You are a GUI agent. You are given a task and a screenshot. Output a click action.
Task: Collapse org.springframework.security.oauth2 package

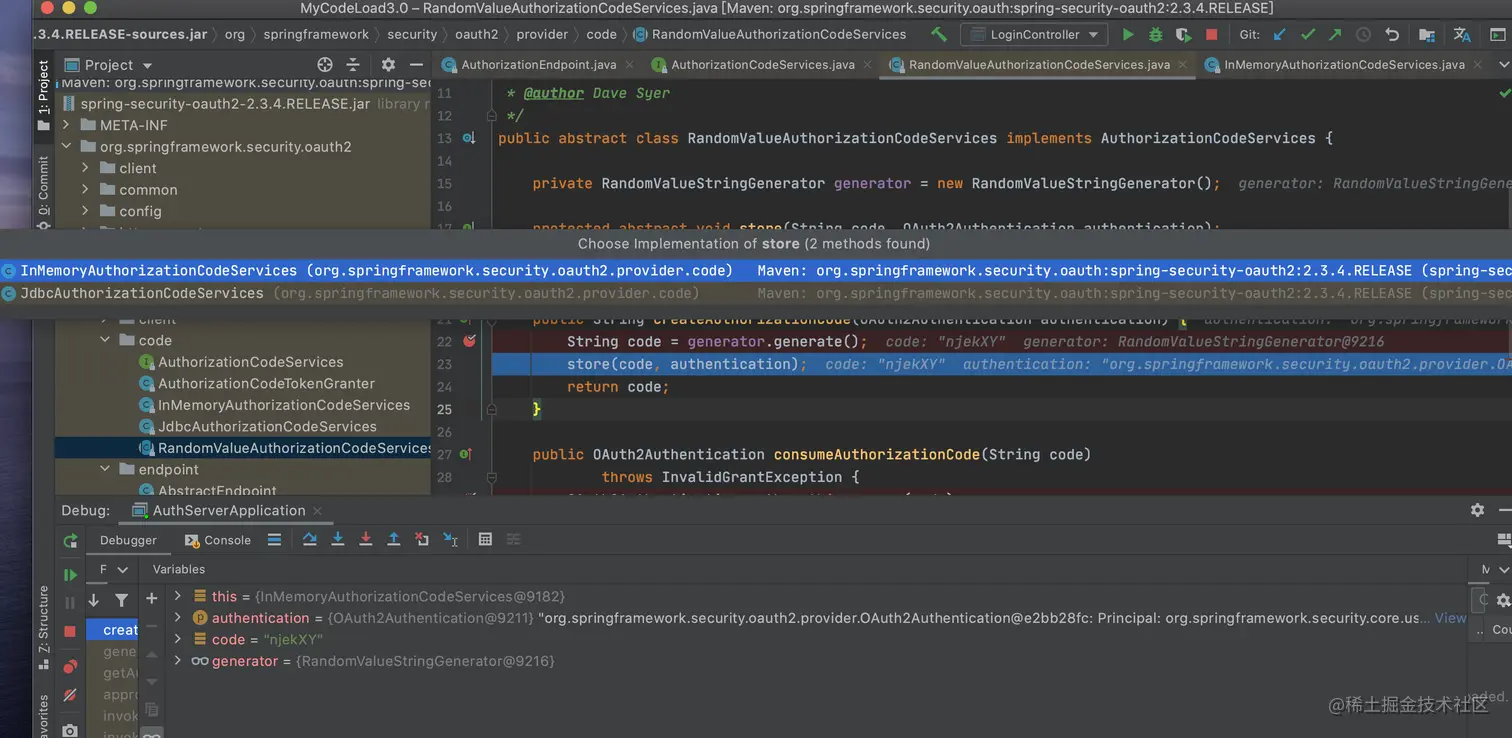click(x=66, y=146)
